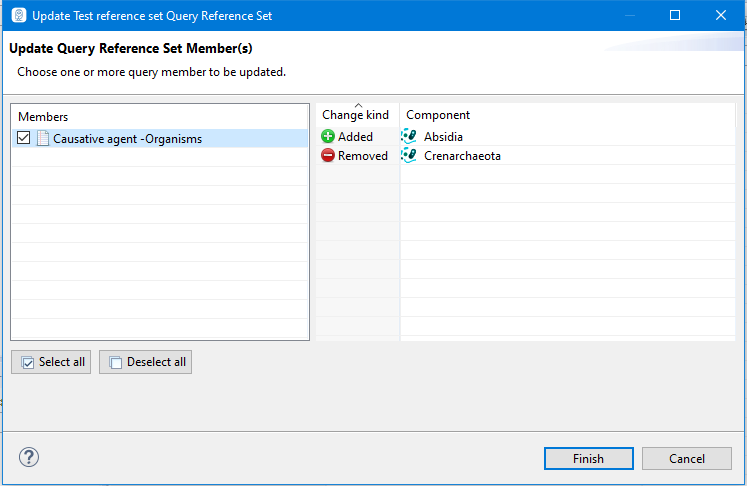Click the Crenarchaeota component icon
Screen dimensions: 747x486
(409, 156)
